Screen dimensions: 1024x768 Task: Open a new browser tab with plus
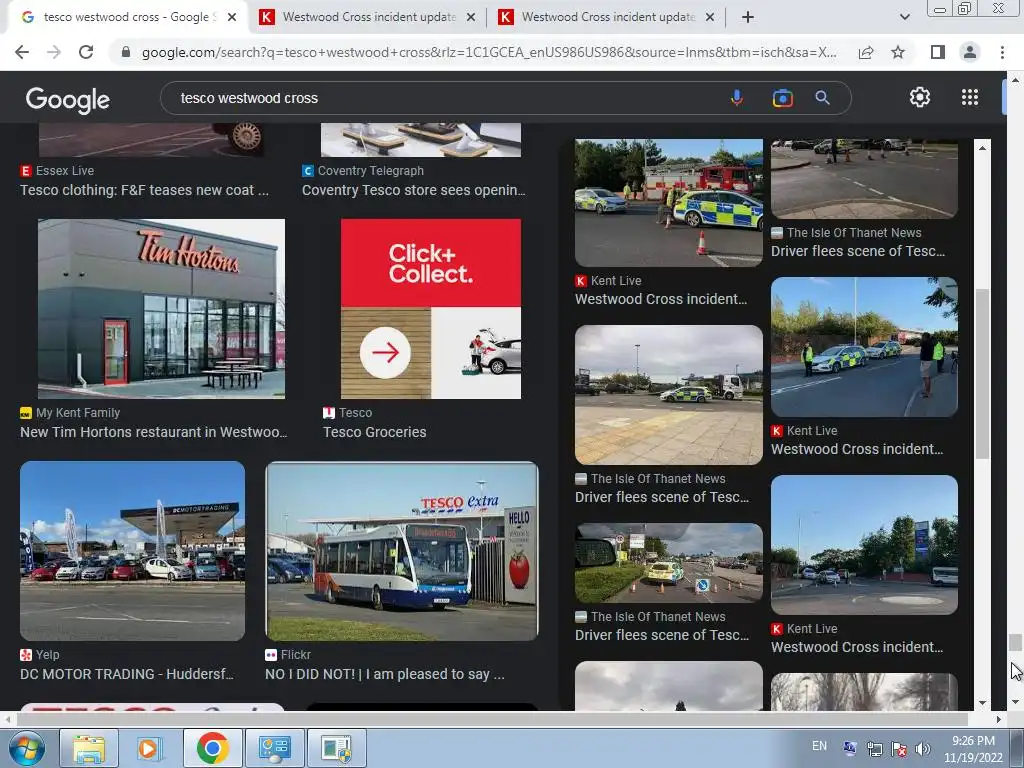(748, 17)
